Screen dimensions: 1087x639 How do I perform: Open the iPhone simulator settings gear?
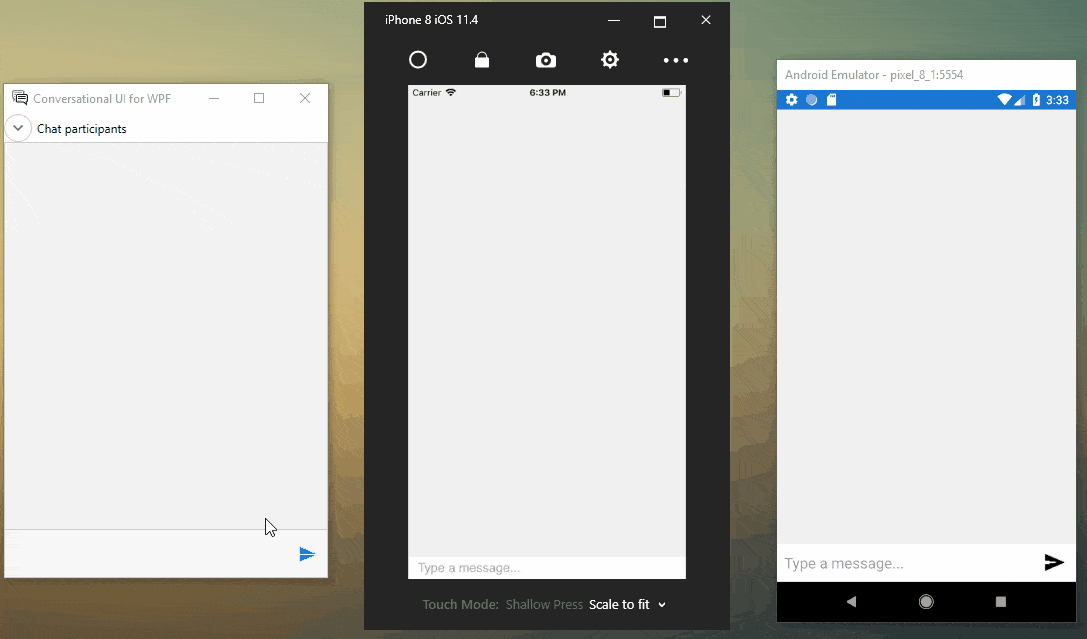click(x=610, y=60)
